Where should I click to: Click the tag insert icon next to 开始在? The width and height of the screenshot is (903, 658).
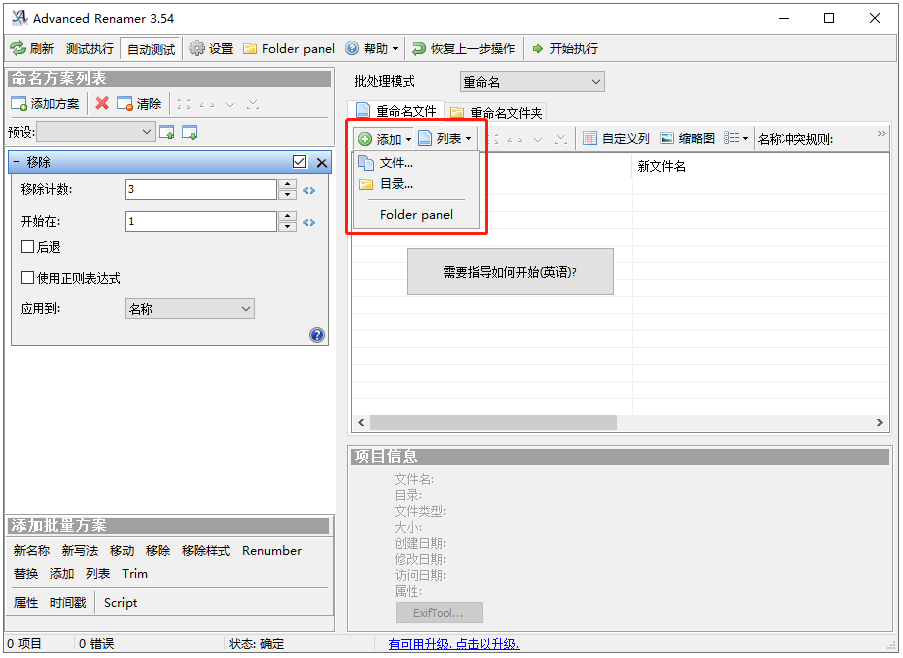pyautogui.click(x=309, y=223)
